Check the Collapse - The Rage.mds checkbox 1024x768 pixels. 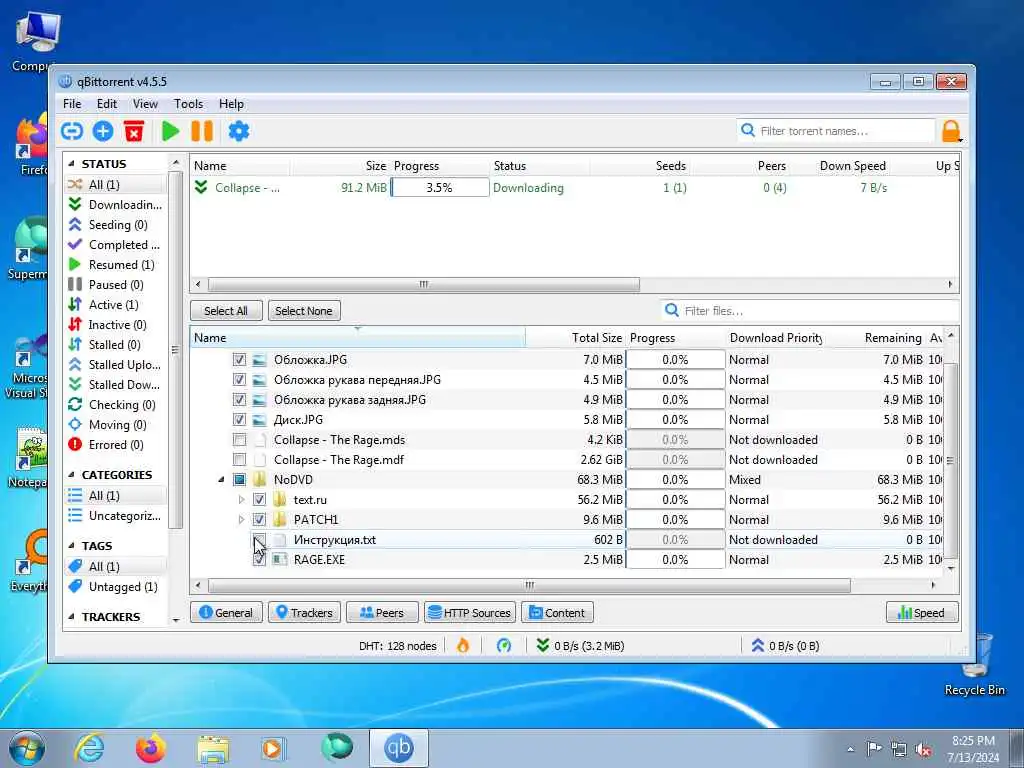[240, 440]
